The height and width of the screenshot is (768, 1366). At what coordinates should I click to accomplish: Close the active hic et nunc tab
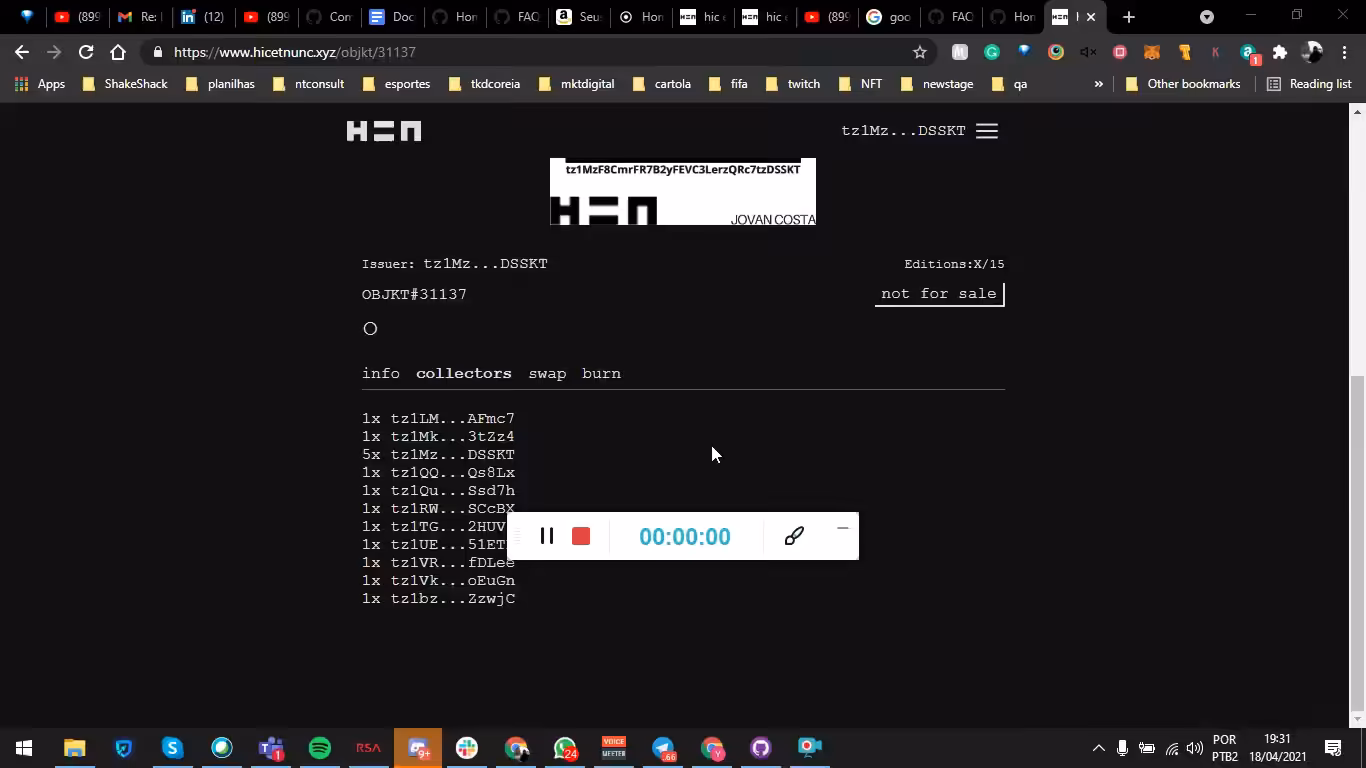(x=1091, y=17)
